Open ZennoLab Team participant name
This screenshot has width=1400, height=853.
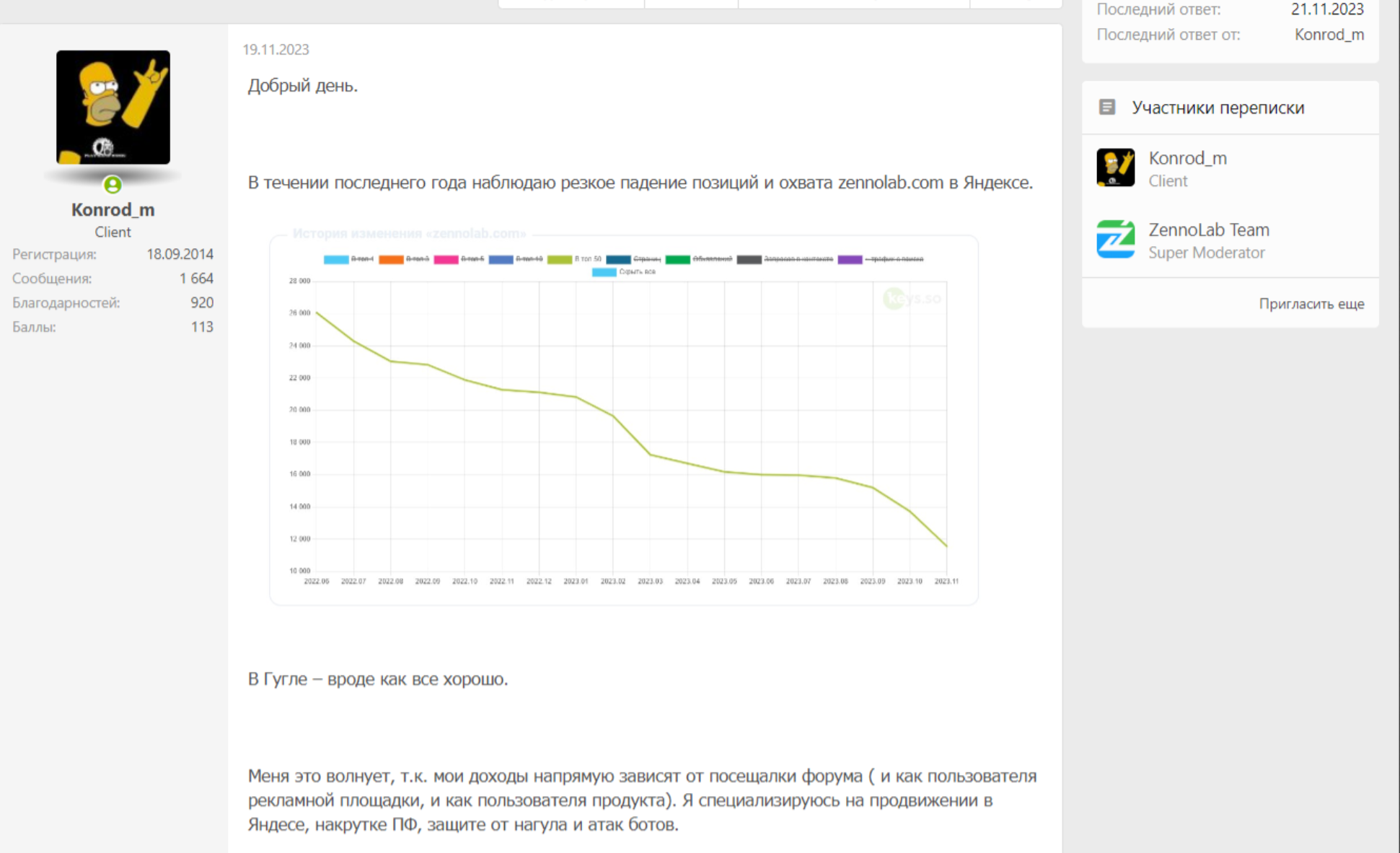tap(1208, 229)
